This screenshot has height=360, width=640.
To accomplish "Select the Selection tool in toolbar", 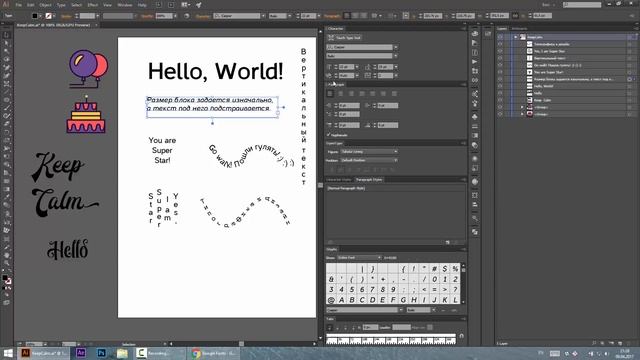I will (6, 36).
